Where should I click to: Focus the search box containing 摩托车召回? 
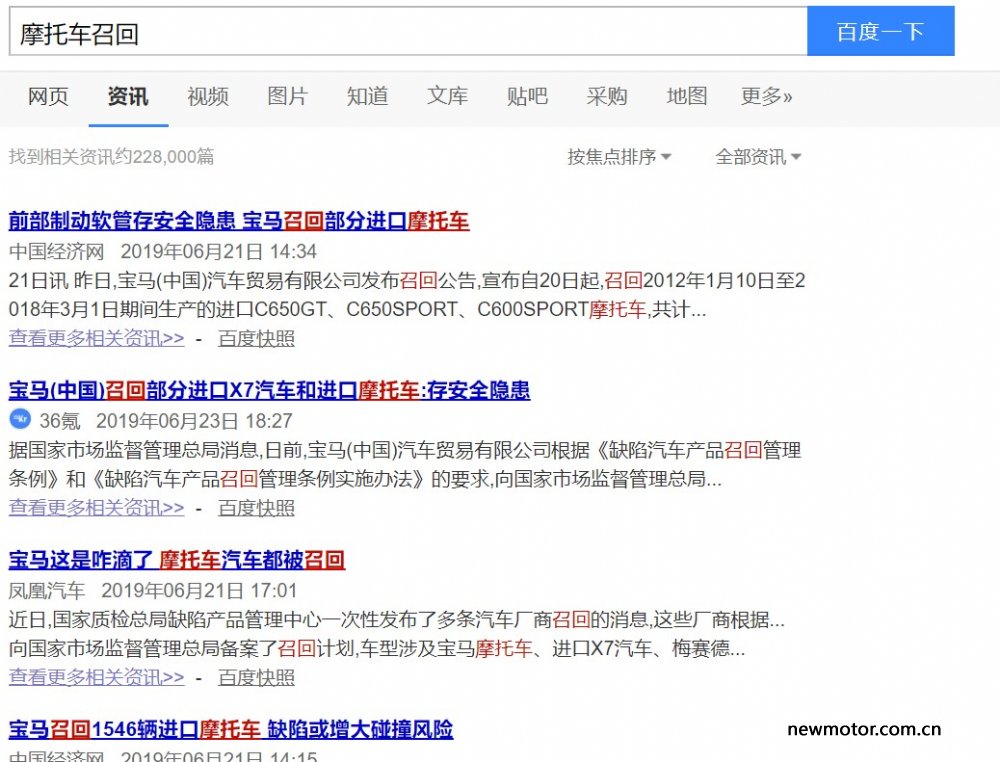(408, 32)
